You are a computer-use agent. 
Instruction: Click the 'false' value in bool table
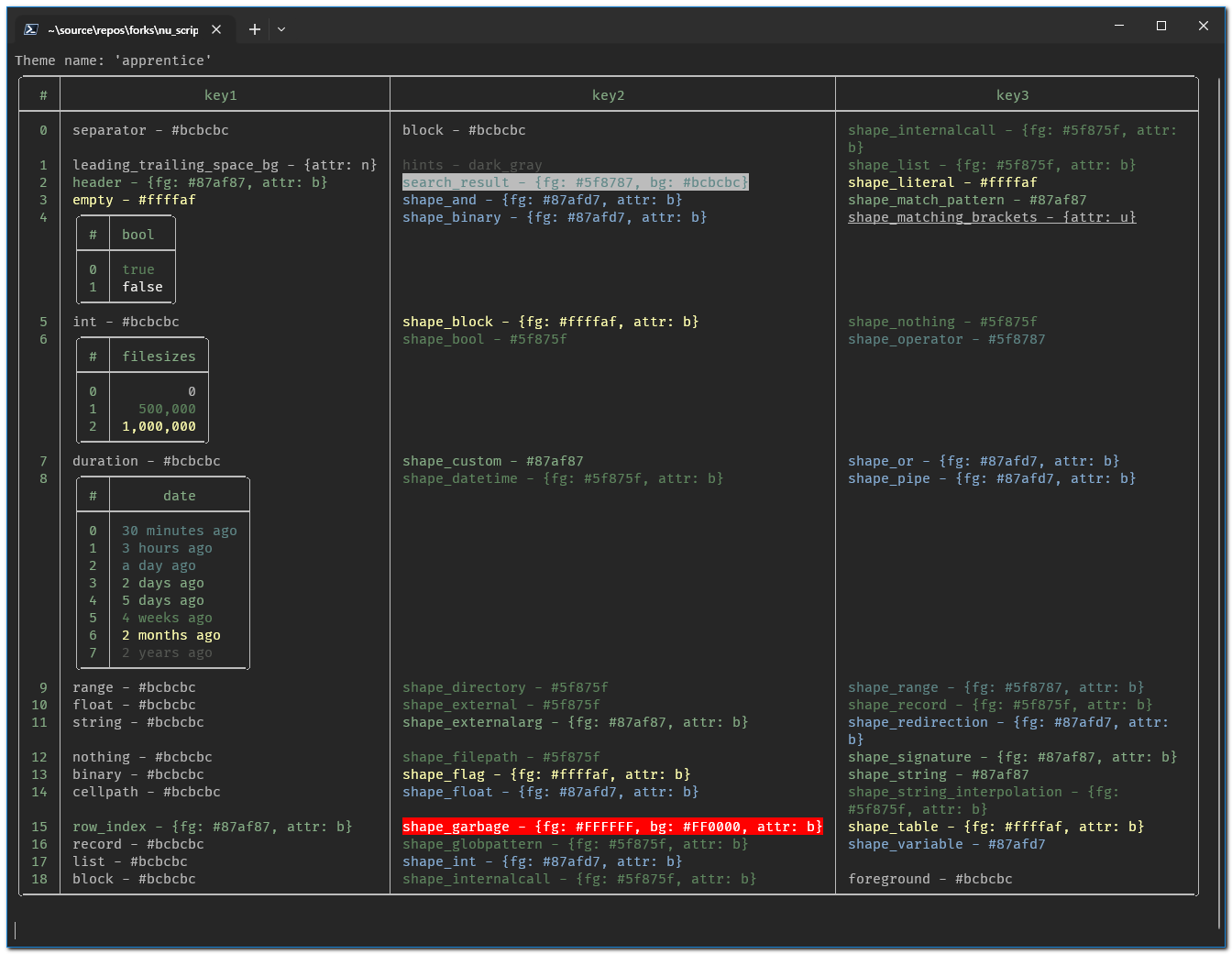point(143,287)
